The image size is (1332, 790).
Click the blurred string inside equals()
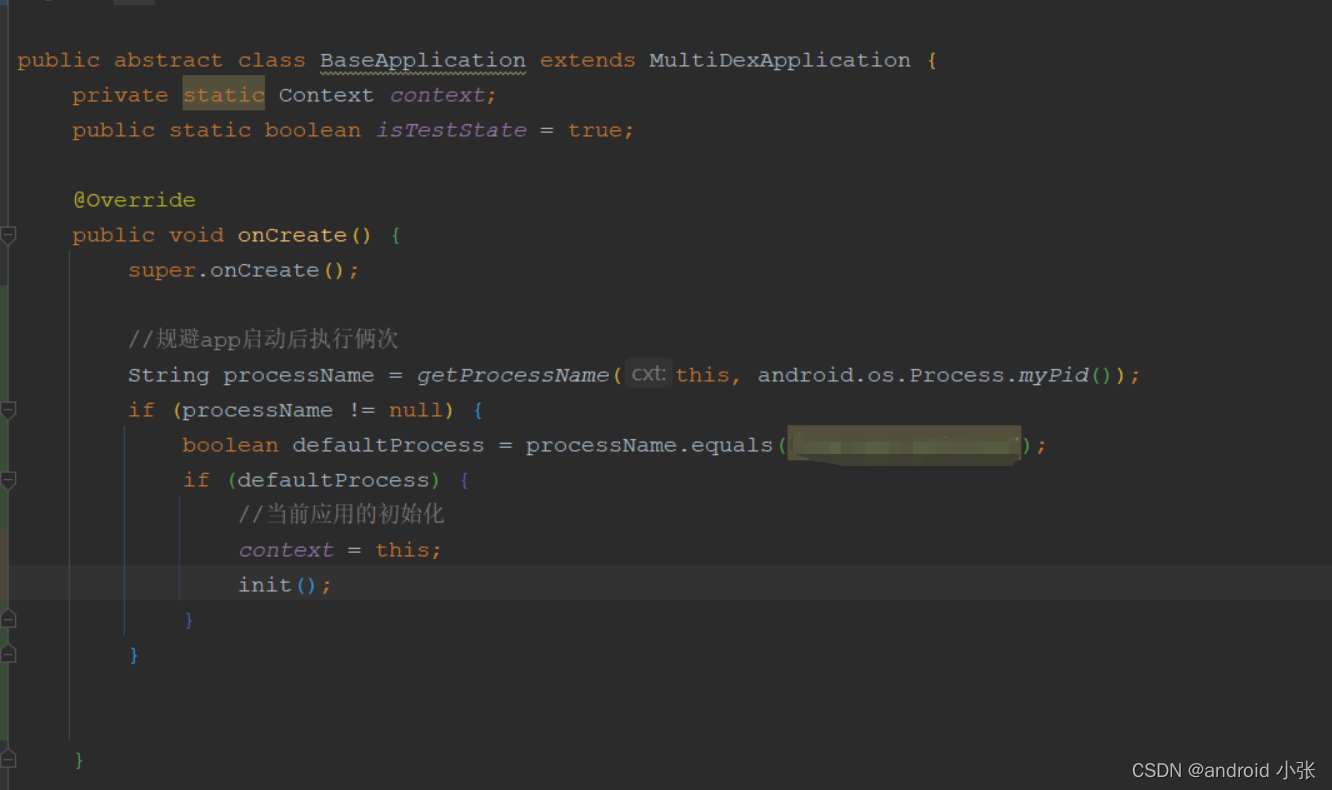903,444
